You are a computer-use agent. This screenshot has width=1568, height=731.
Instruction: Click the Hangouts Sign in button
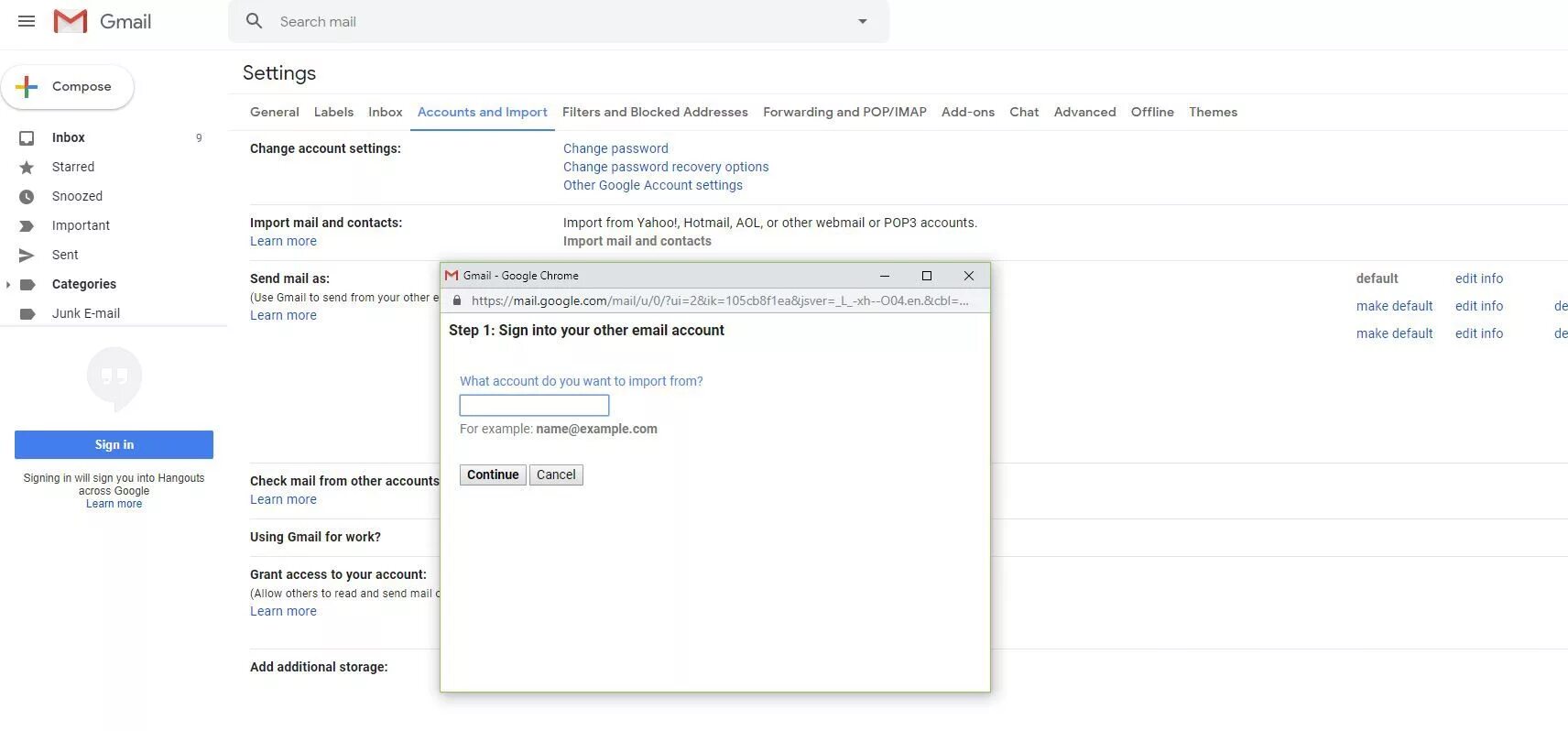point(114,444)
